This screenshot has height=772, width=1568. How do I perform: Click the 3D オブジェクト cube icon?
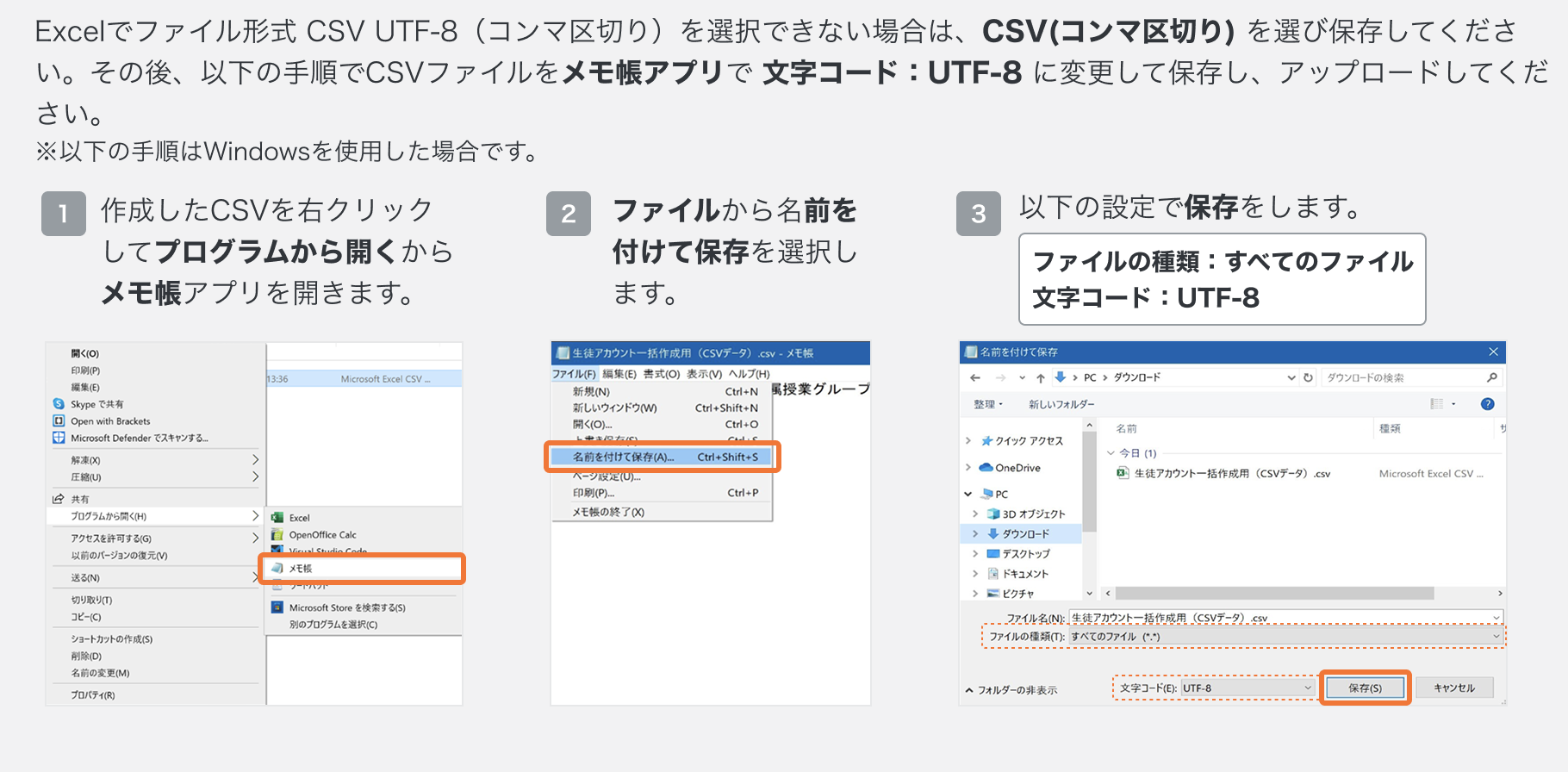pyautogui.click(x=993, y=514)
